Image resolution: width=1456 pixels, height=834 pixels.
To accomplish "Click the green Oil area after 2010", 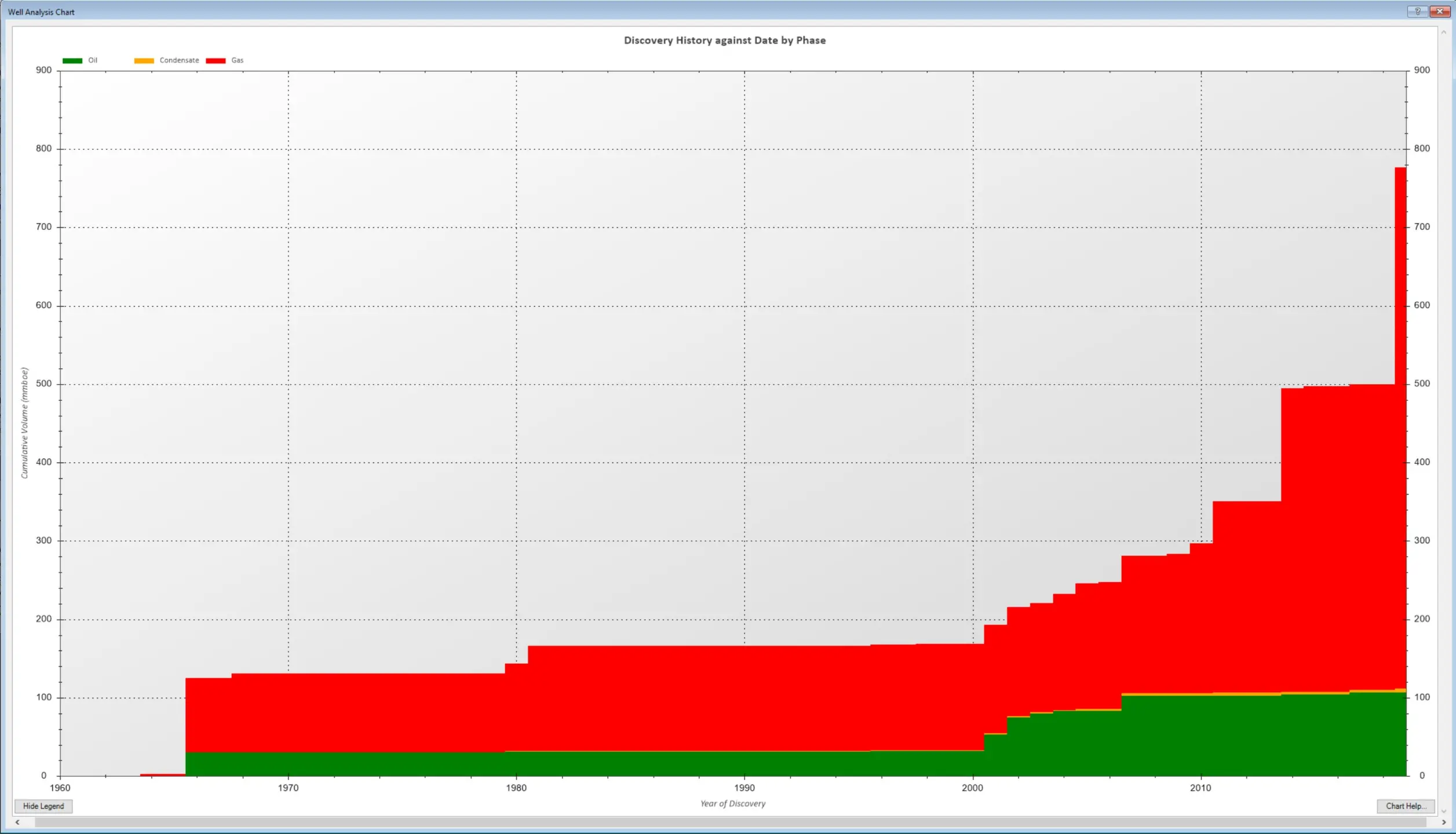I will coord(1304,736).
